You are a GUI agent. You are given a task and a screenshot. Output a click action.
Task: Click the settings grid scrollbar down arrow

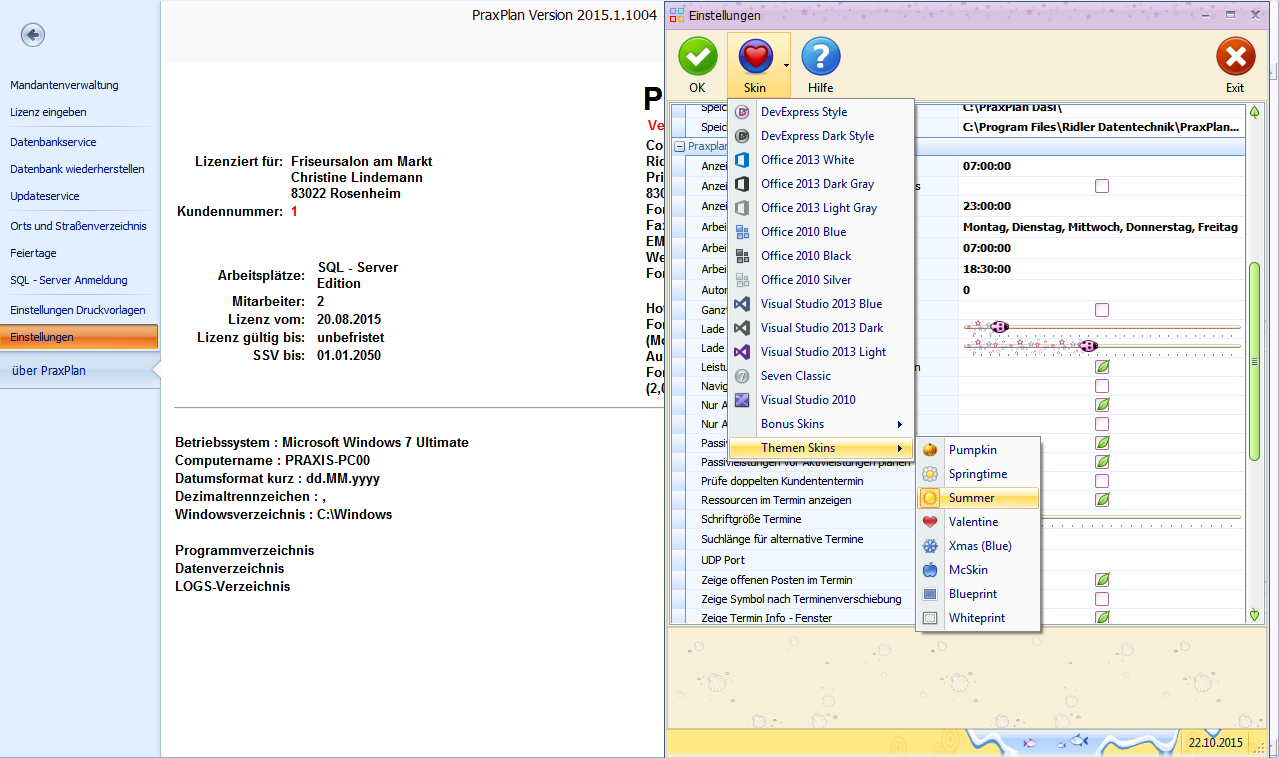pyautogui.click(x=1254, y=614)
